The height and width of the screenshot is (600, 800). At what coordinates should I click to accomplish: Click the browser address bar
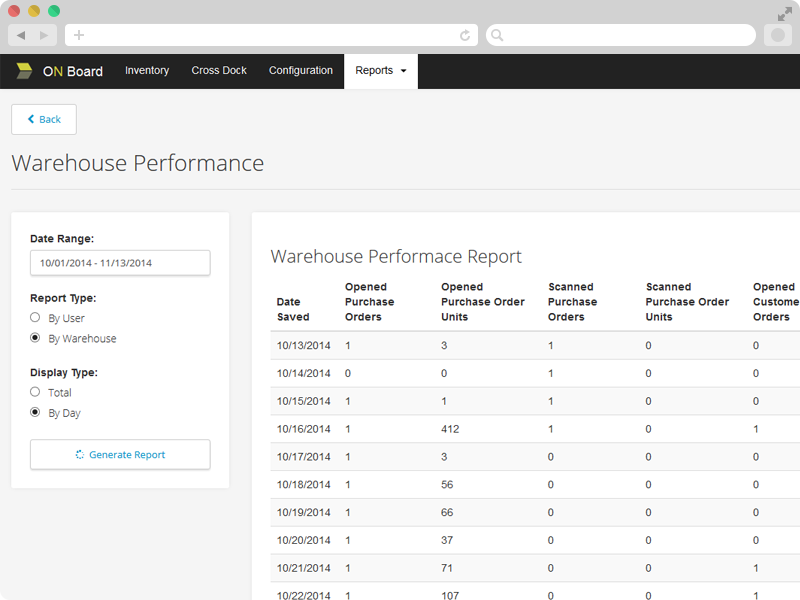(271, 35)
